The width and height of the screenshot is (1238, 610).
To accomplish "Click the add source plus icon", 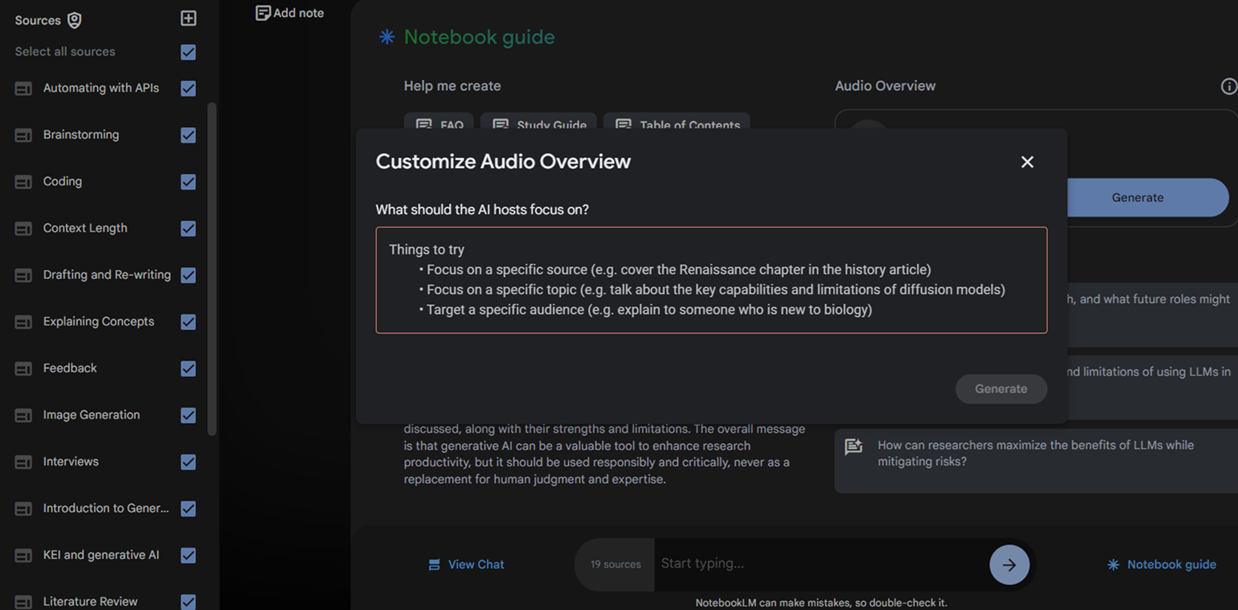I will (x=188, y=18).
